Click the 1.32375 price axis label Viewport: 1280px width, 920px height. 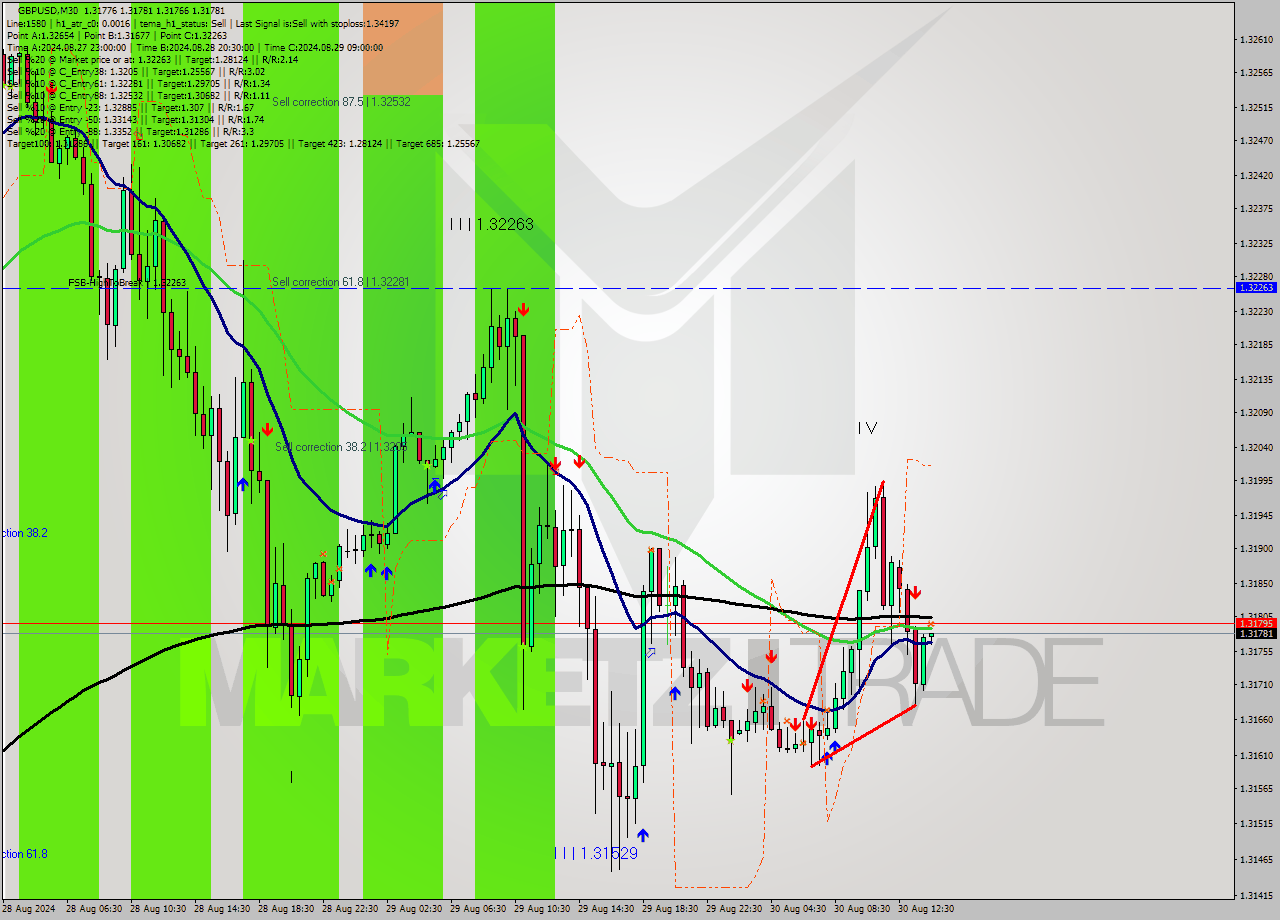(x=1255, y=209)
